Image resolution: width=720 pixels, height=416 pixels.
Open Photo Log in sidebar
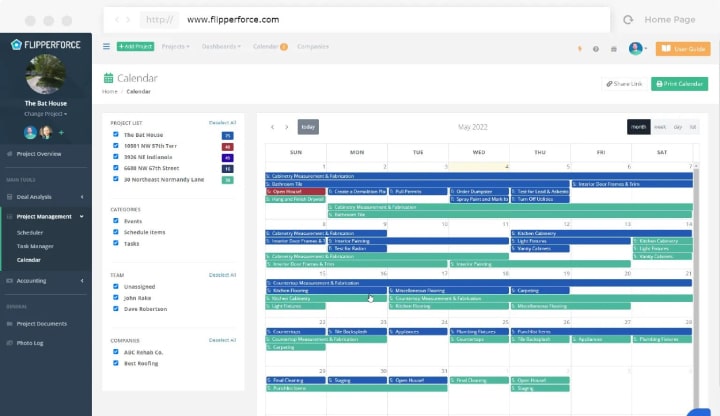(30, 343)
